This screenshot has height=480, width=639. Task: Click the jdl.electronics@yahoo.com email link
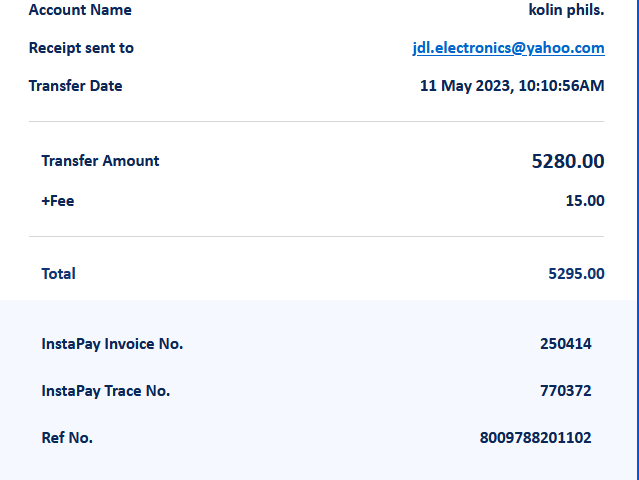tap(508, 48)
